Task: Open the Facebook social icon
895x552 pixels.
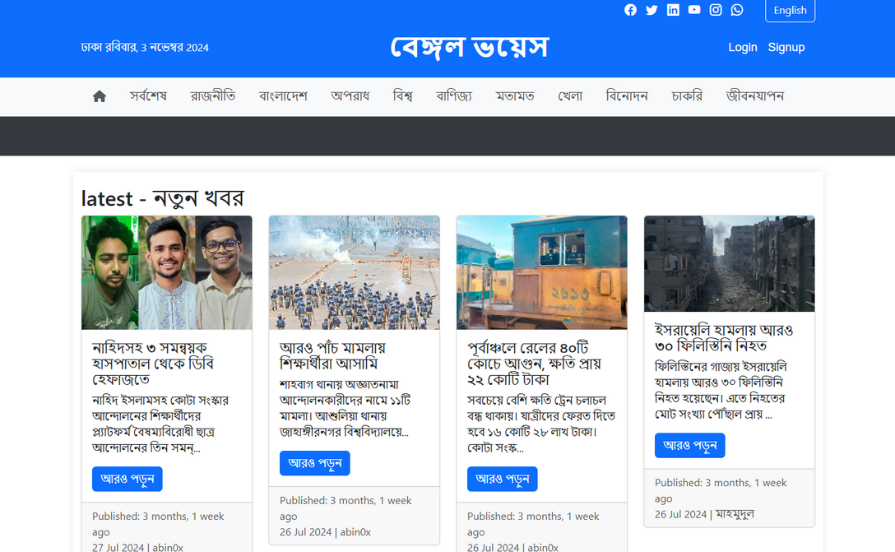Action: point(630,10)
